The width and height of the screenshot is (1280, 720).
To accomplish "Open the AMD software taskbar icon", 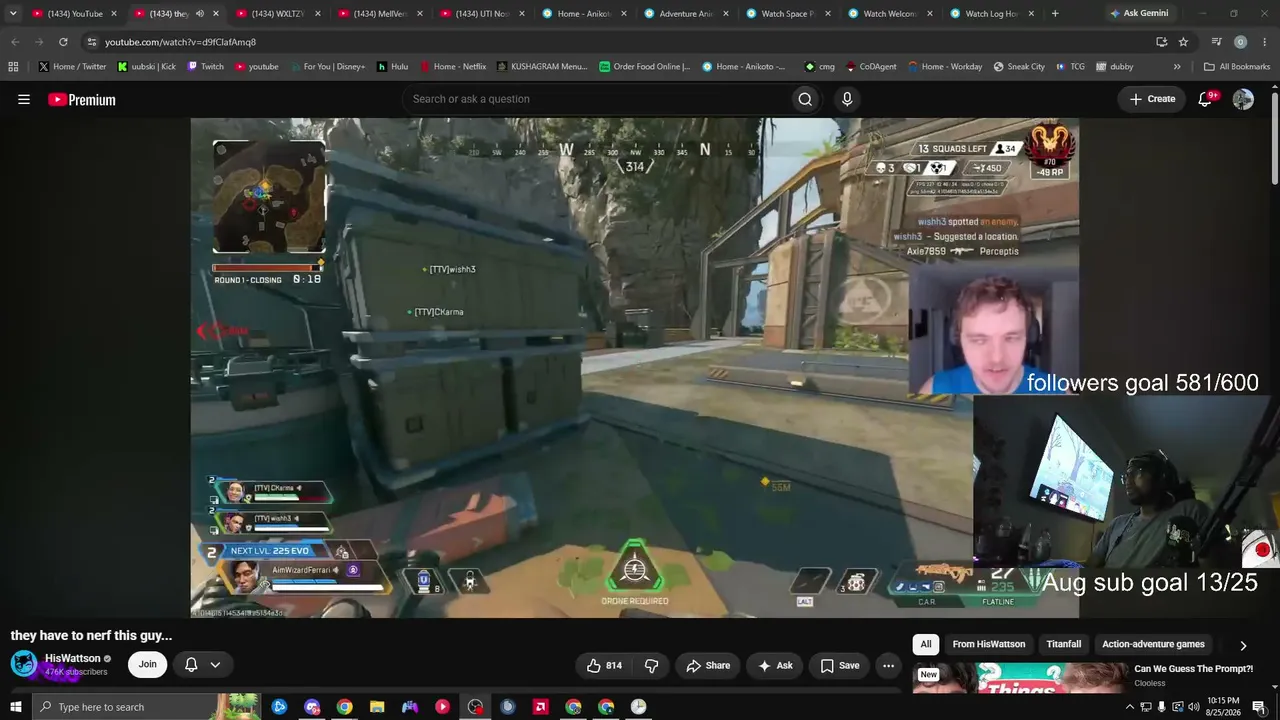I will coord(541,707).
